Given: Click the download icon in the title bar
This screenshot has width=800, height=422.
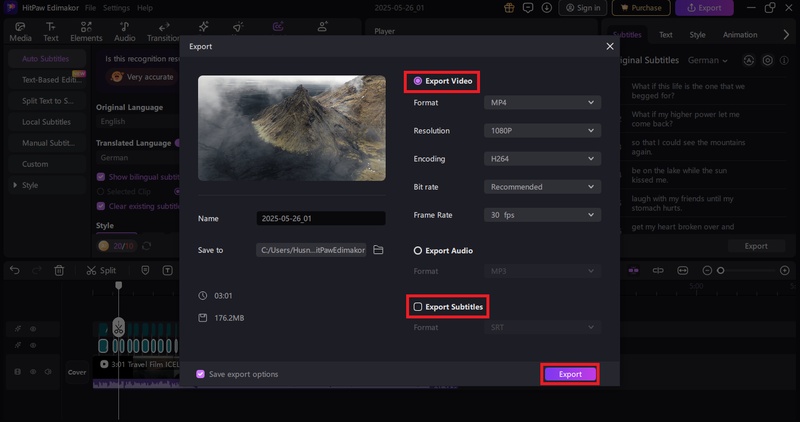Looking at the screenshot, I should point(546,8).
